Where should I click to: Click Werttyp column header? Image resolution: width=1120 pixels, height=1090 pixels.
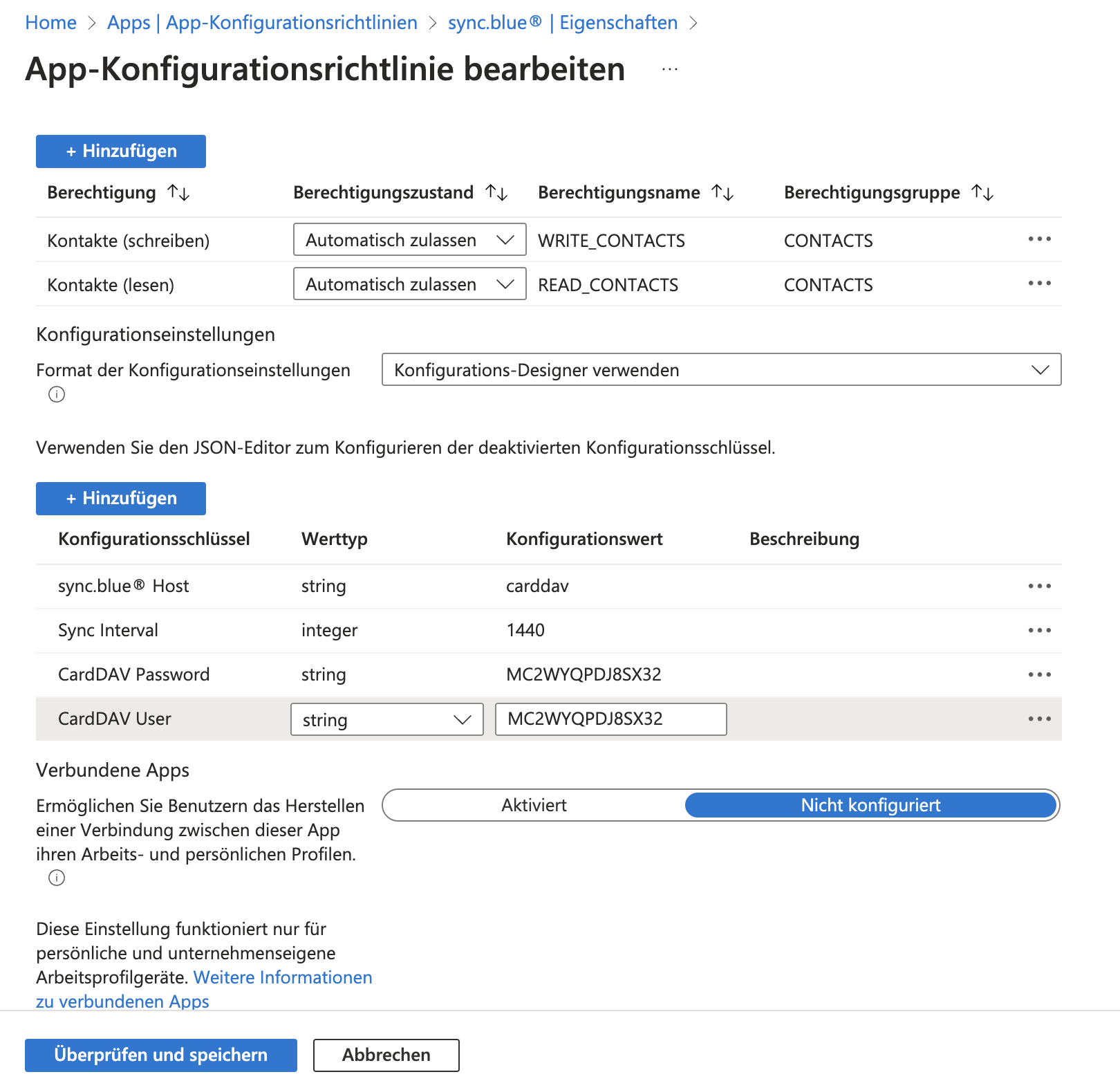coord(335,539)
